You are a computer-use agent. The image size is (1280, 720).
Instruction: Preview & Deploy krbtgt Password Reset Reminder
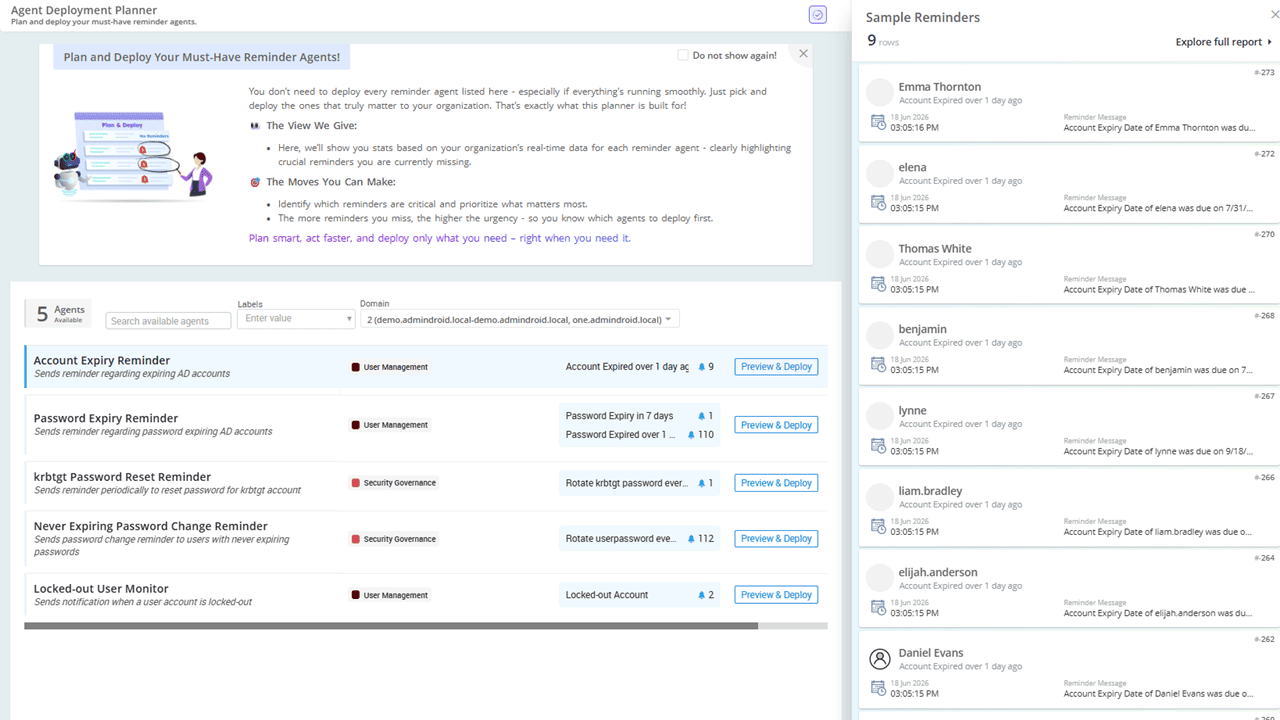tap(776, 483)
